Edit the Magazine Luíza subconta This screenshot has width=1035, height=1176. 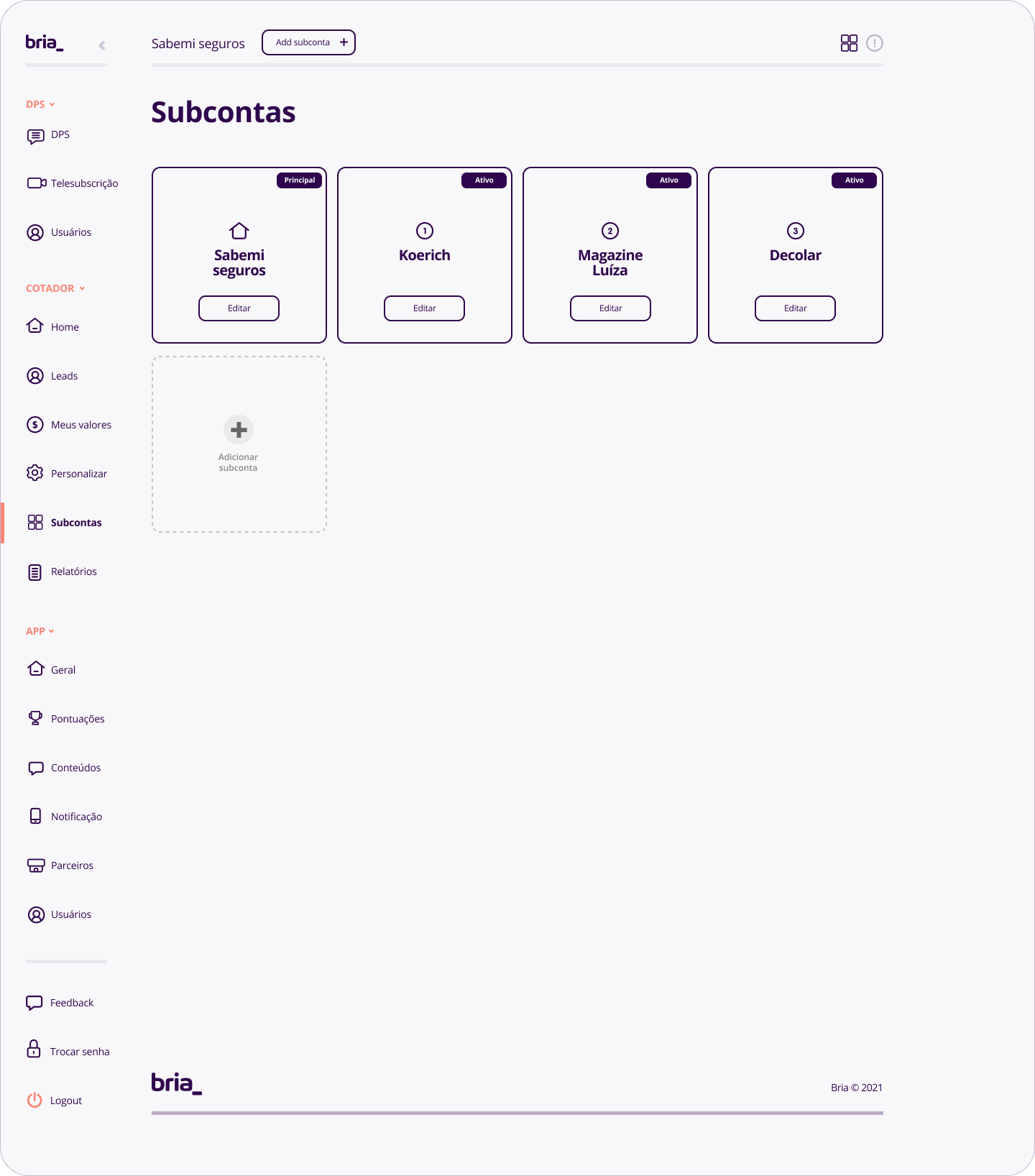[610, 308]
